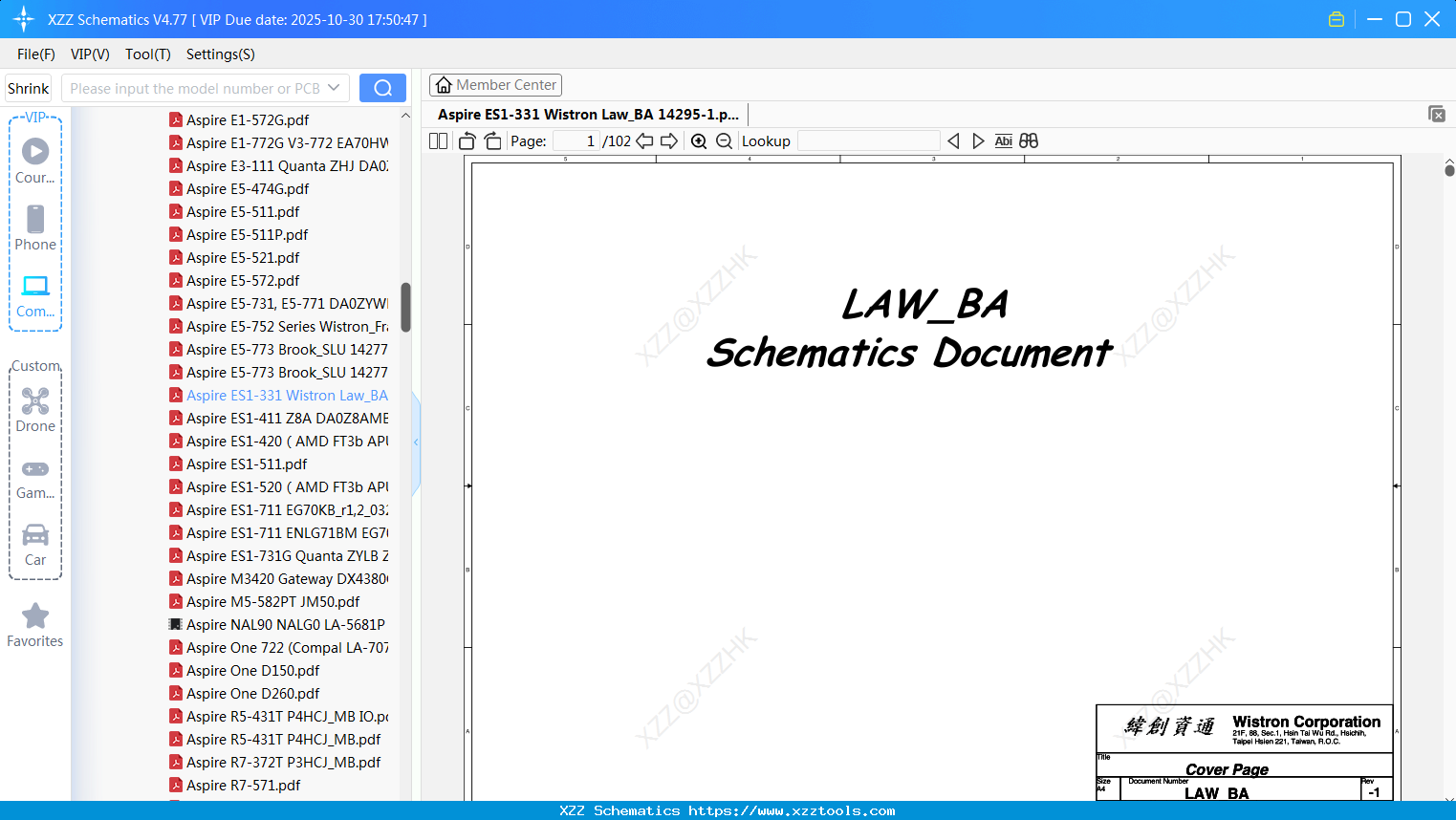Click the model number or PCB search box
This screenshot has width=1456, height=820.
pos(195,88)
